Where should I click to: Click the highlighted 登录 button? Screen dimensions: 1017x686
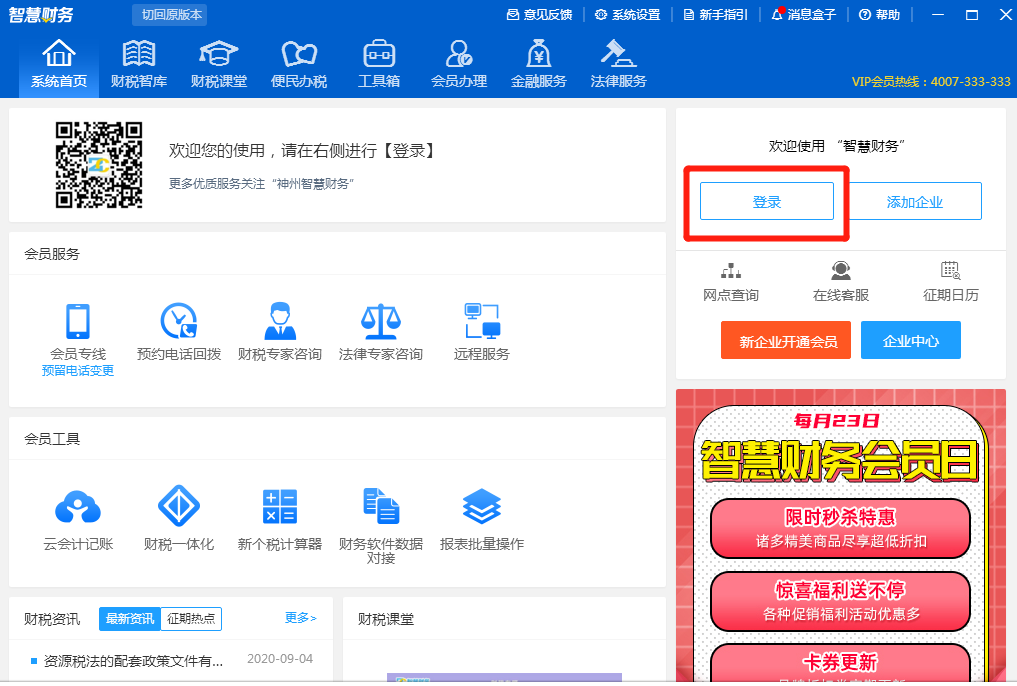tap(766, 201)
